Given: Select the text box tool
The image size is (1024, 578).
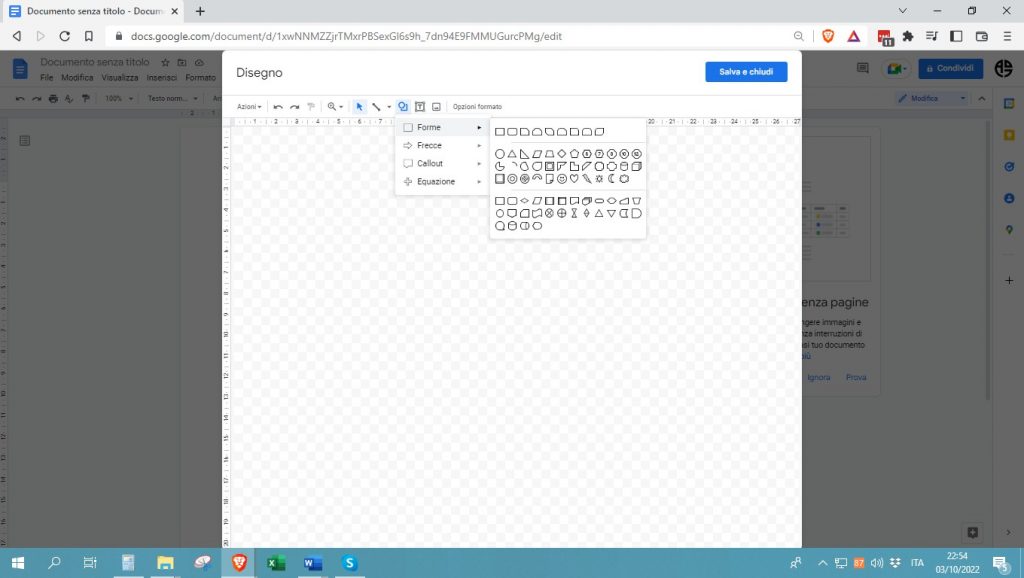Looking at the screenshot, I should [420, 107].
